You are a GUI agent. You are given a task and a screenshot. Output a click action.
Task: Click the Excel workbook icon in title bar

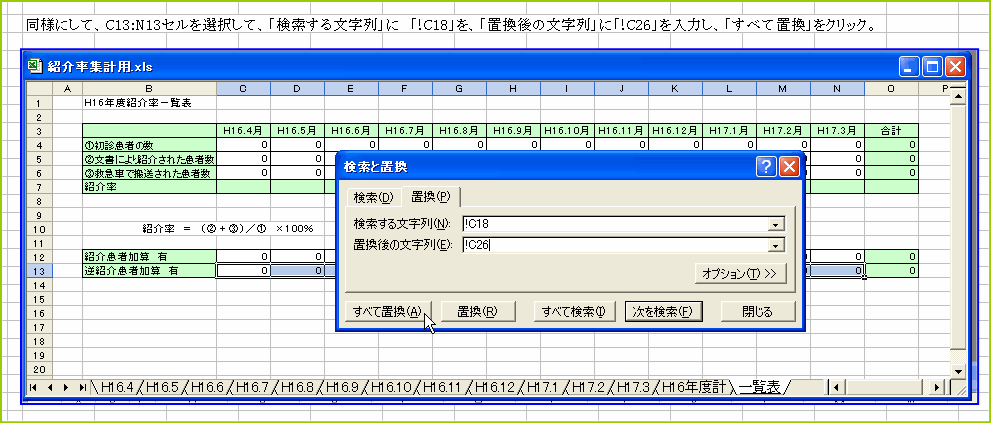(x=36, y=66)
